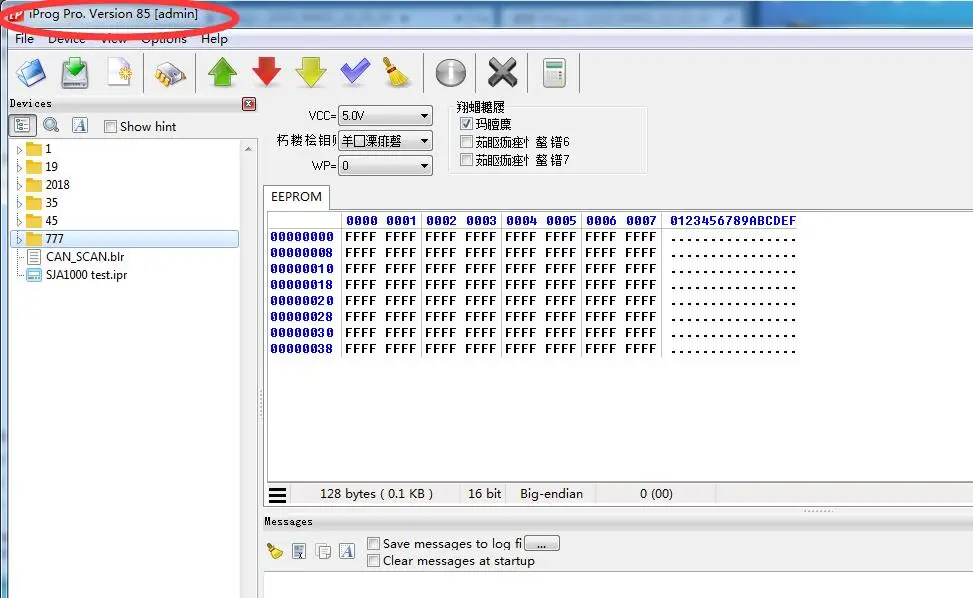Open the View menu
The height and width of the screenshot is (598, 973).
click(x=114, y=38)
